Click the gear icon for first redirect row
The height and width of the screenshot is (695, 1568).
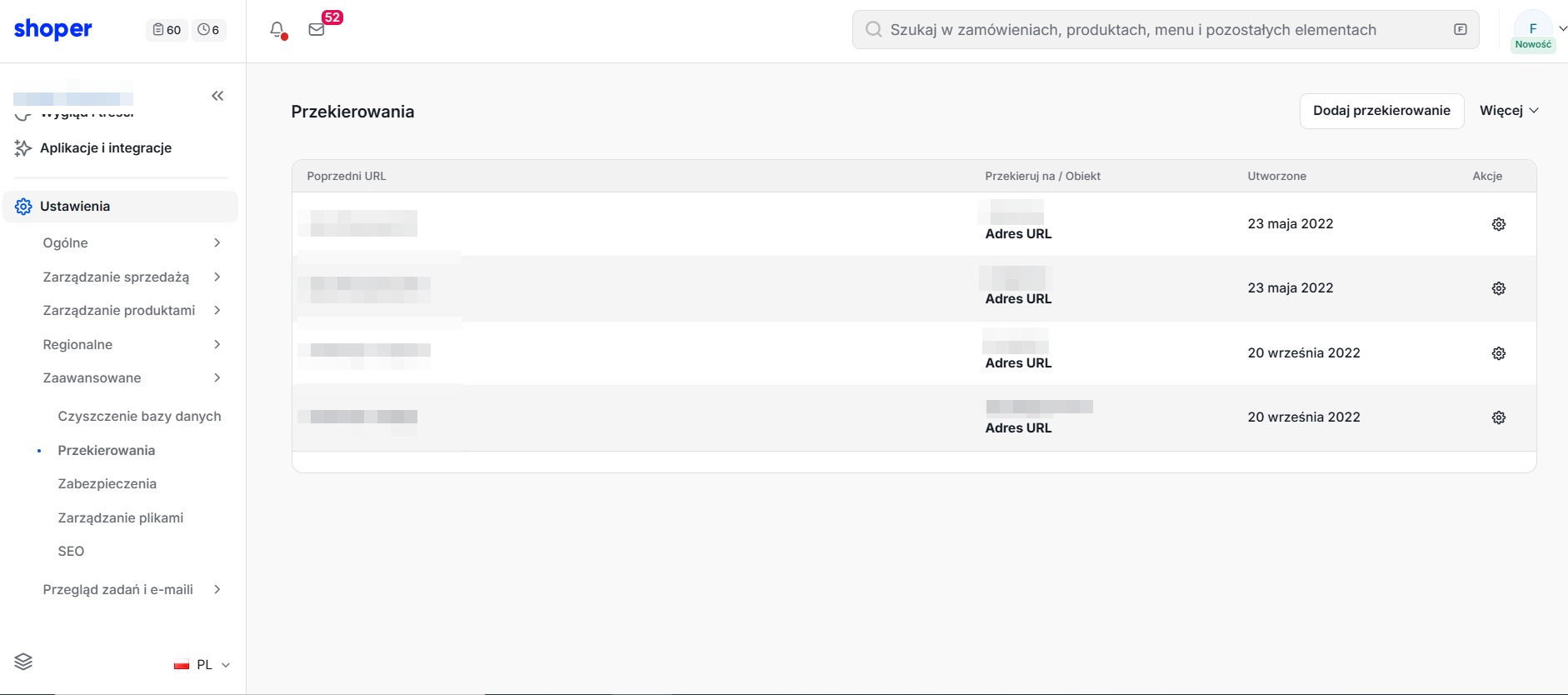pyautogui.click(x=1498, y=224)
